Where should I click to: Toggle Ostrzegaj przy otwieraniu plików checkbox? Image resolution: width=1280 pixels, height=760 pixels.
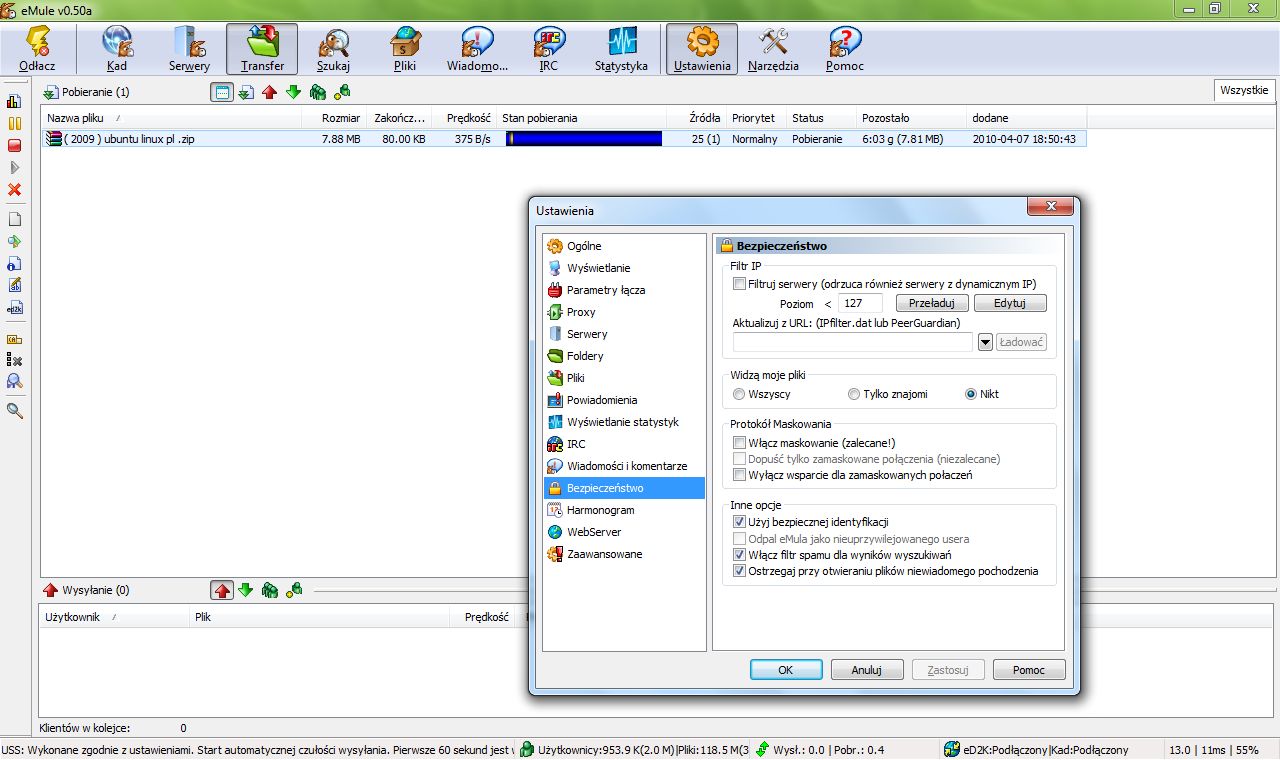[x=740, y=571]
